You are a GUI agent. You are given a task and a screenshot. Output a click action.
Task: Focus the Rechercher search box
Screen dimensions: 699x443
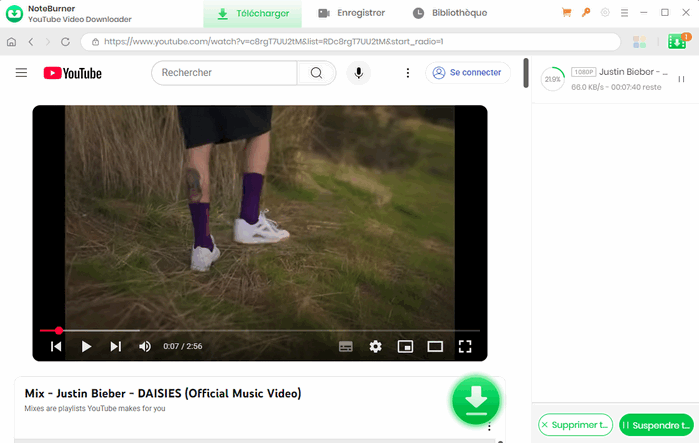pyautogui.click(x=225, y=73)
